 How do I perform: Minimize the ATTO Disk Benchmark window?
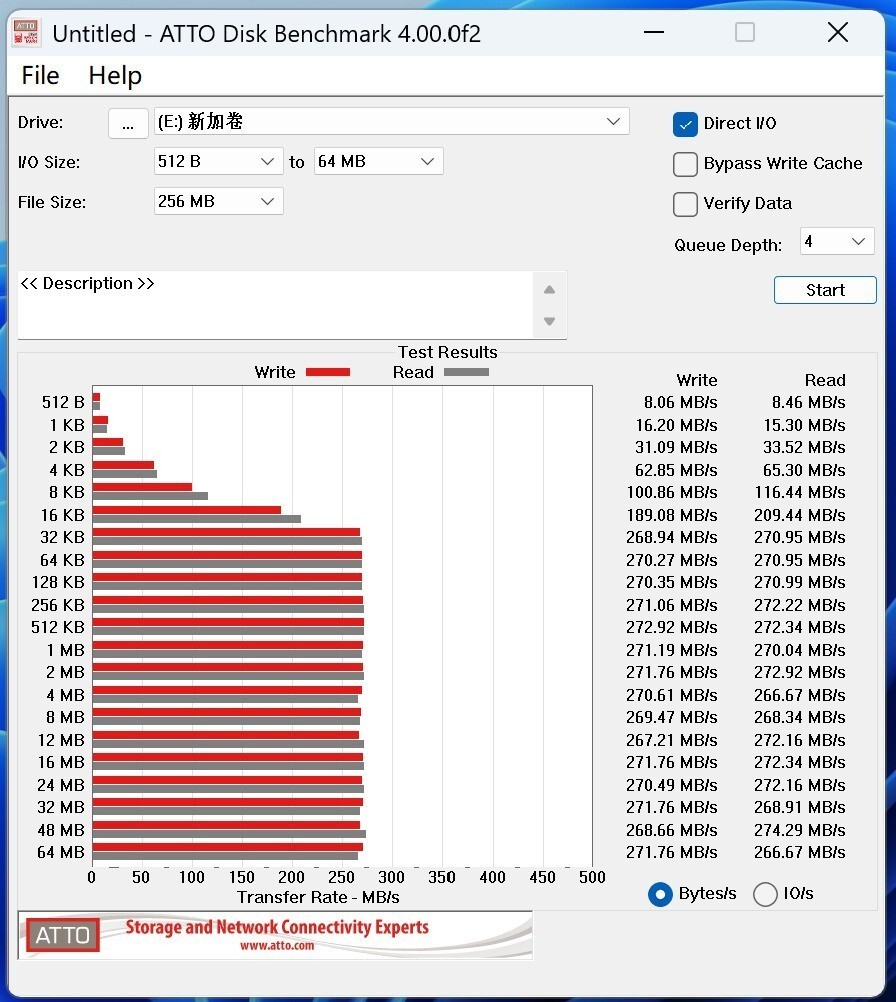coord(654,32)
